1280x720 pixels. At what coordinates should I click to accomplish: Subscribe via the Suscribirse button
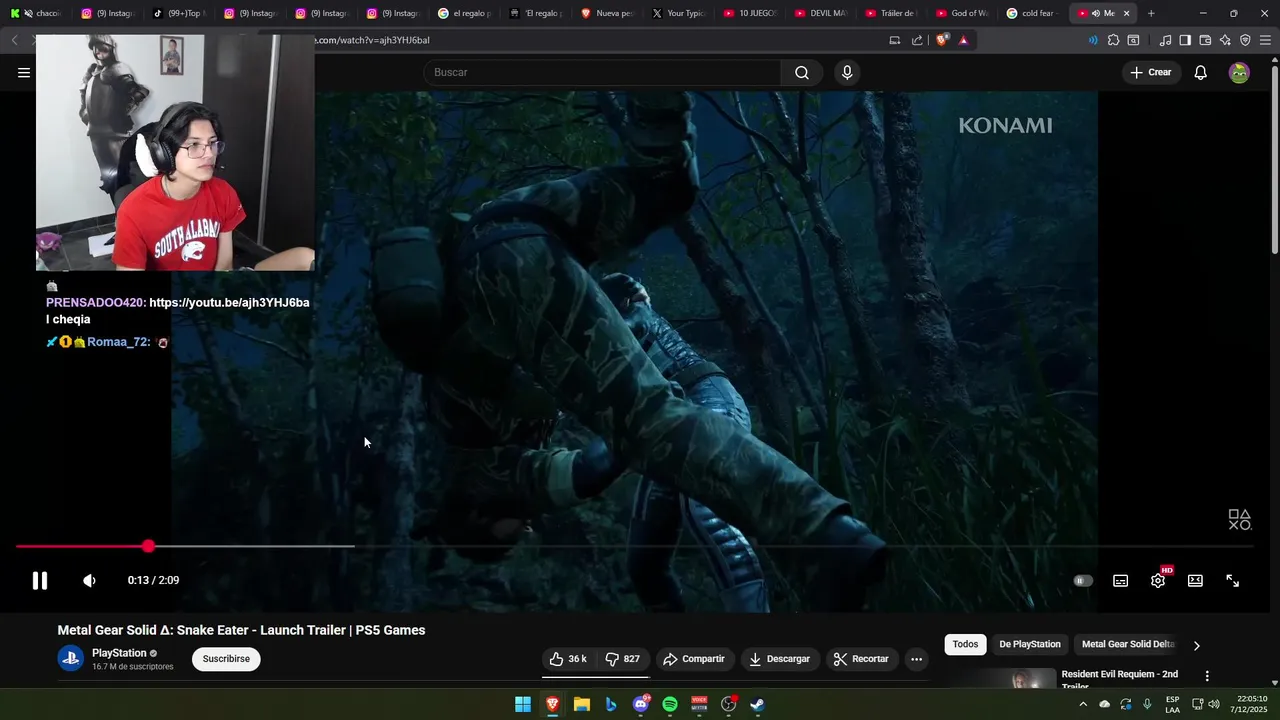tap(226, 659)
